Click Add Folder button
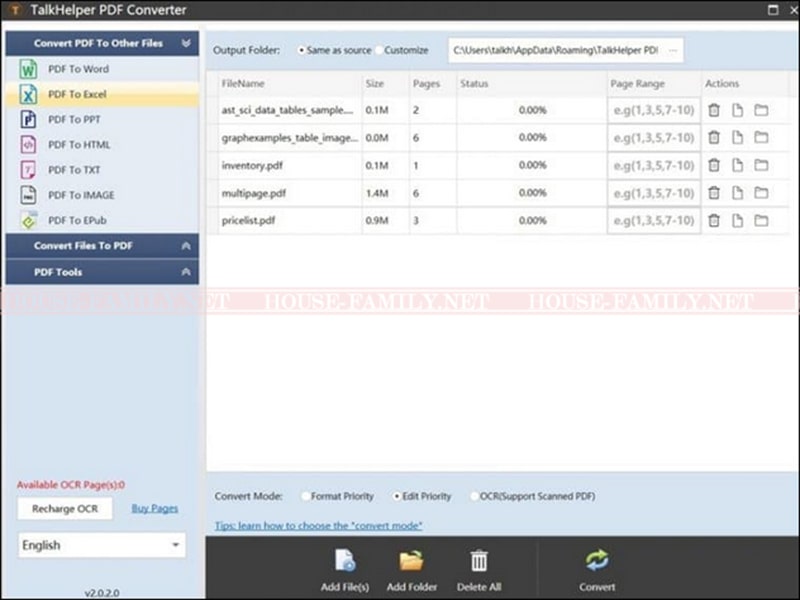The height and width of the screenshot is (600, 800). click(412, 570)
